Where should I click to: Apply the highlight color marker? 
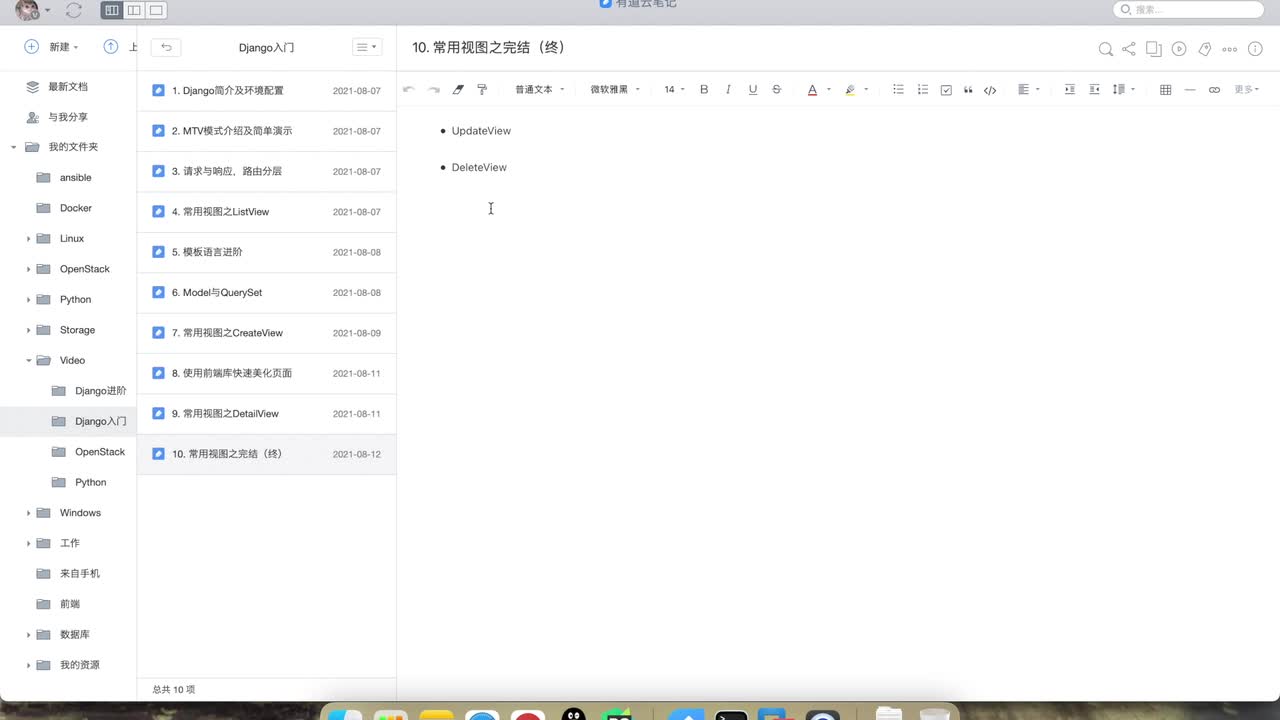[850, 89]
